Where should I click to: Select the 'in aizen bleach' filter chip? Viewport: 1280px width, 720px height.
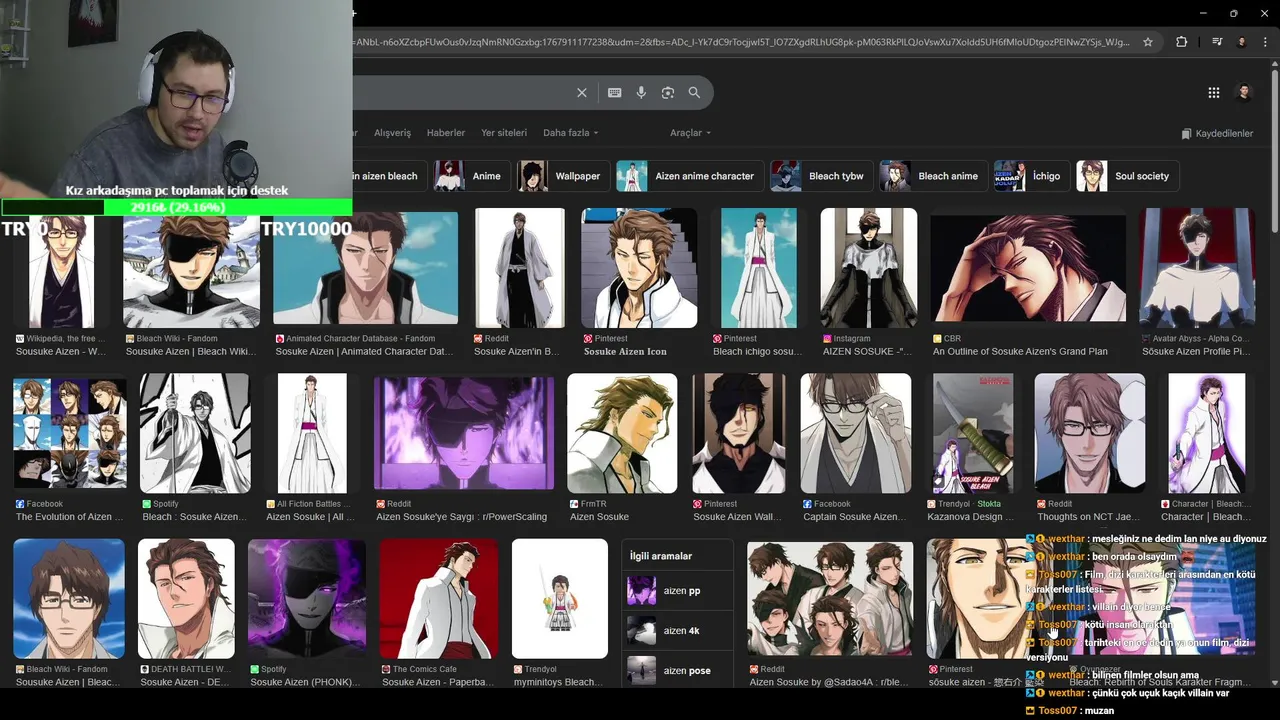pos(390,176)
